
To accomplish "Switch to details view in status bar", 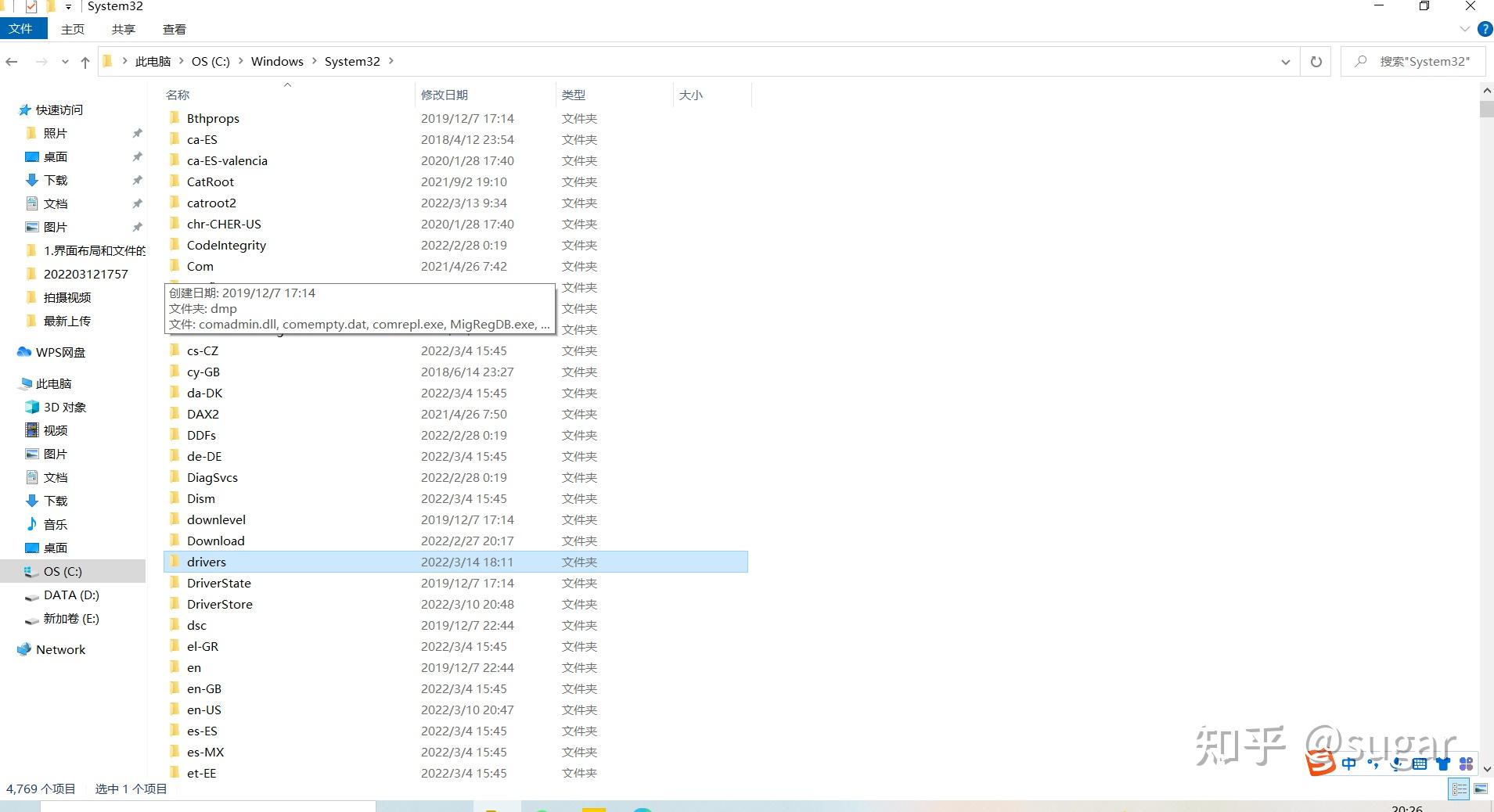I will coord(1459,789).
